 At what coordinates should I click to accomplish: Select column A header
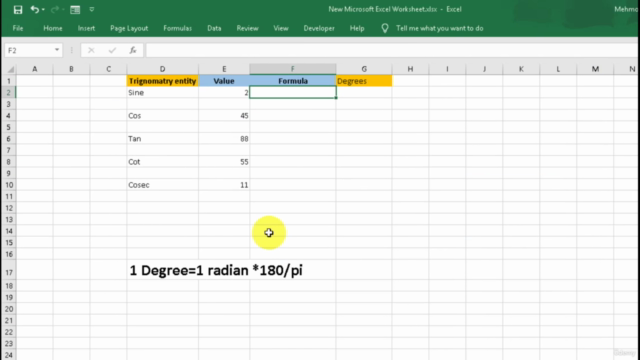(x=35, y=69)
